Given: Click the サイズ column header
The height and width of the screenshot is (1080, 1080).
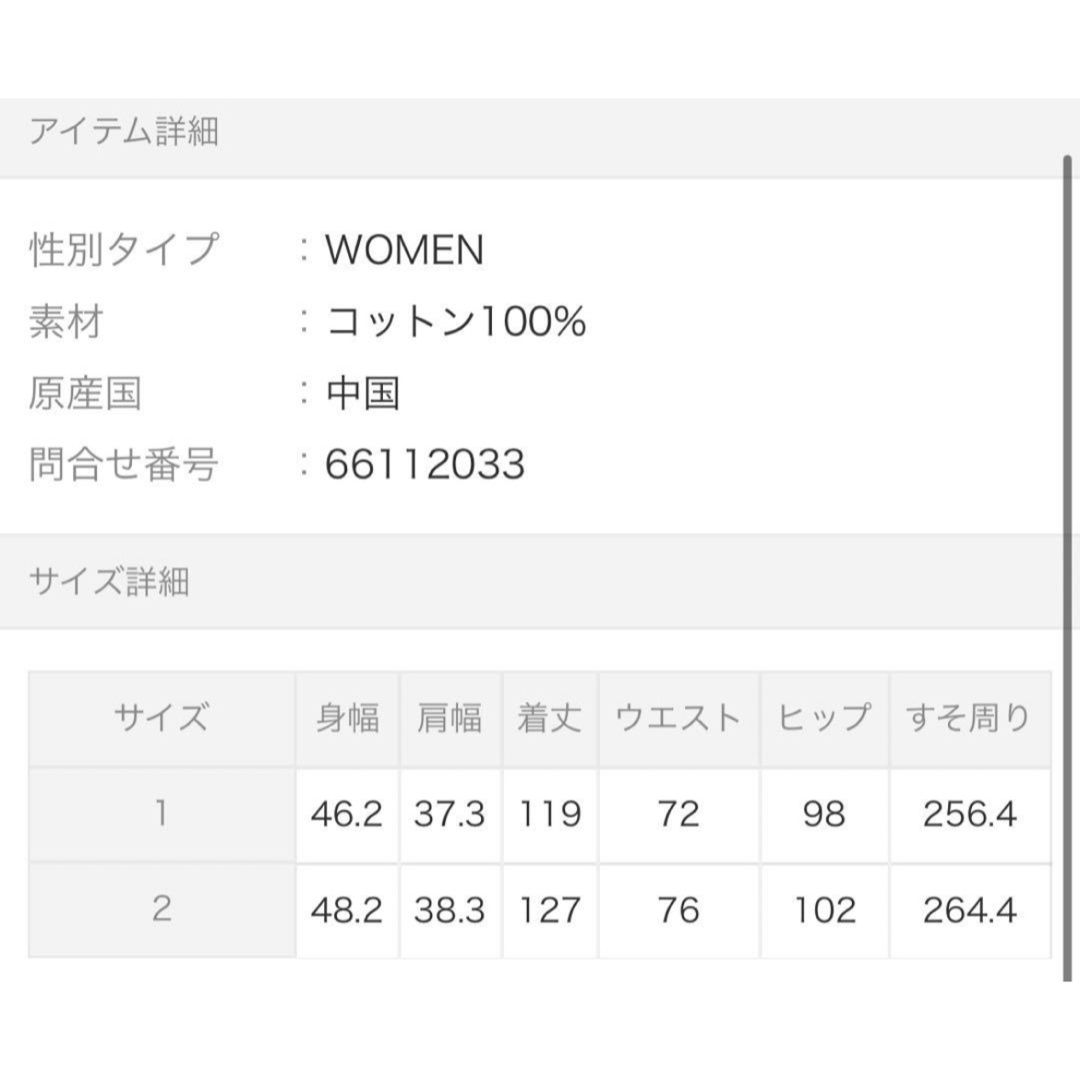Looking at the screenshot, I should 162,719.
